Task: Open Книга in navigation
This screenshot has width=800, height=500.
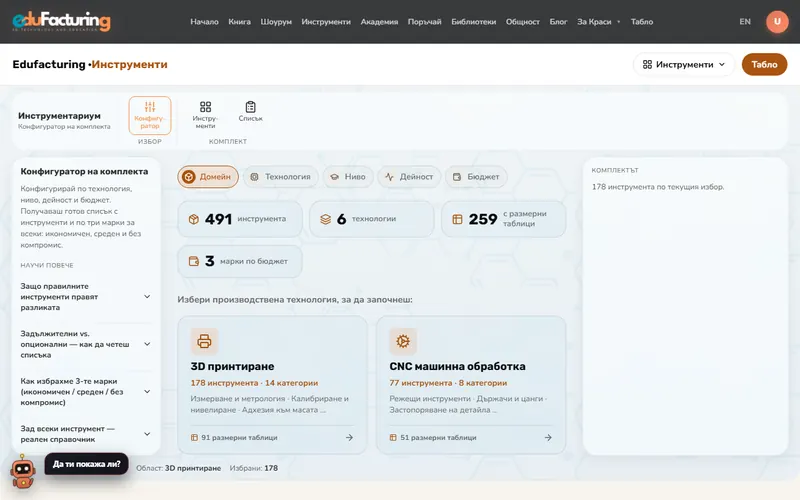Action: pos(239,21)
